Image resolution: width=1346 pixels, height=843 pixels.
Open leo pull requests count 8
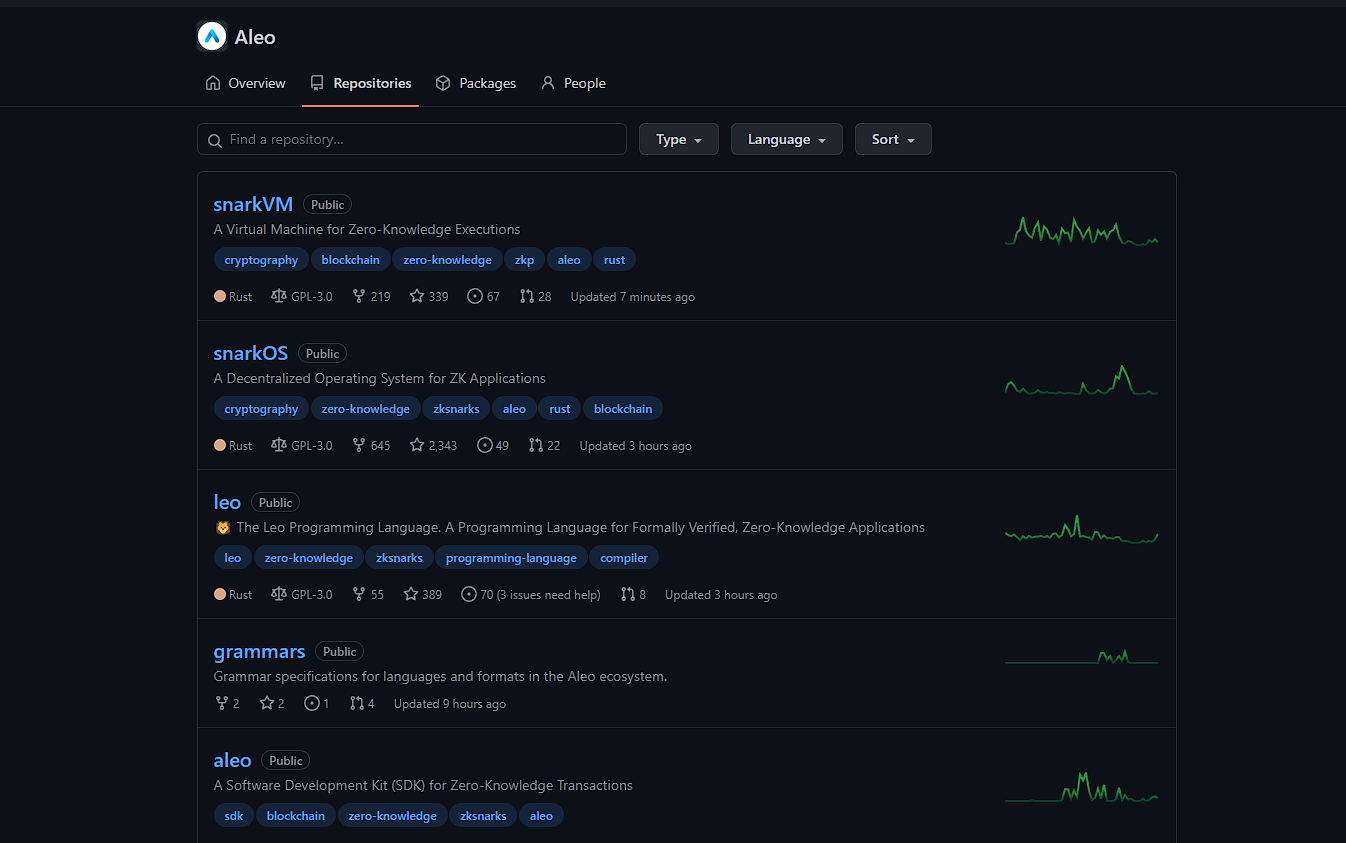pos(633,595)
